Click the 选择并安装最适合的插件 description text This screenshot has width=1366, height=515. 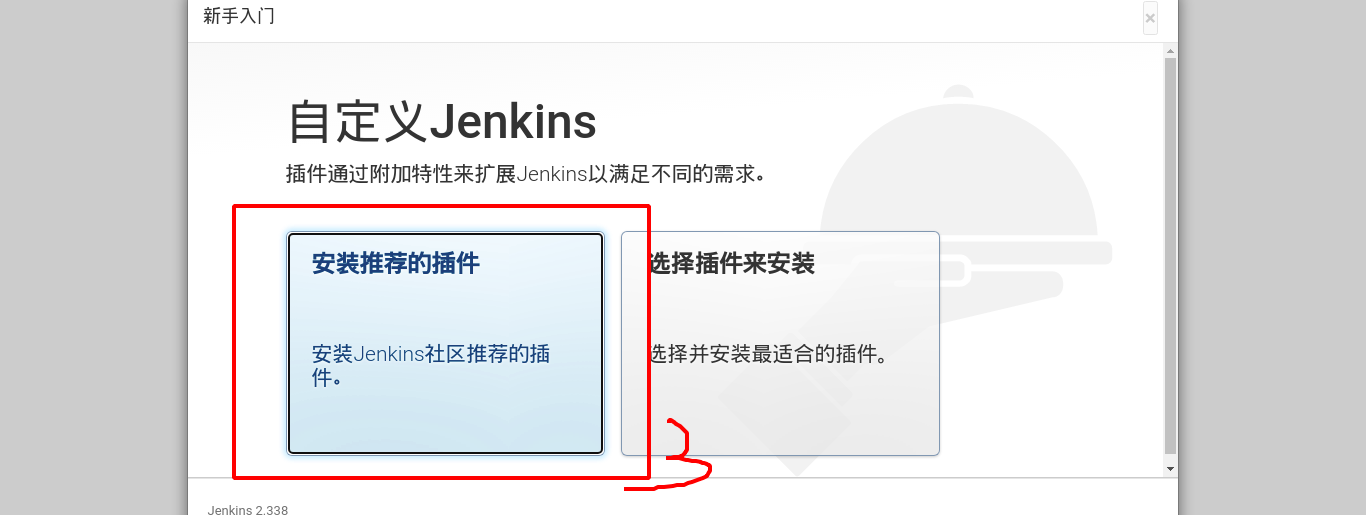click(768, 354)
